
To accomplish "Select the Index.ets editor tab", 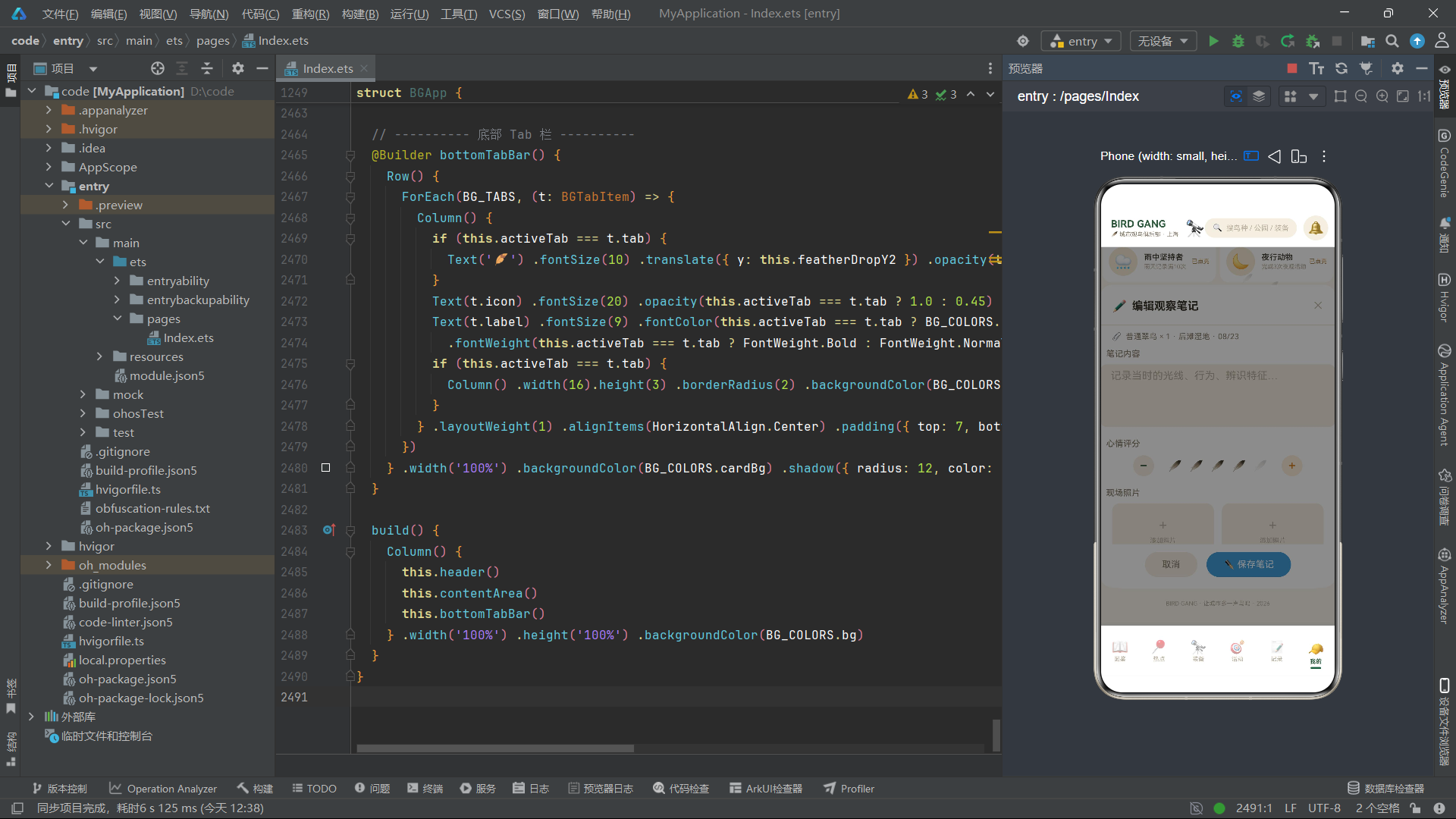I will pos(326,68).
